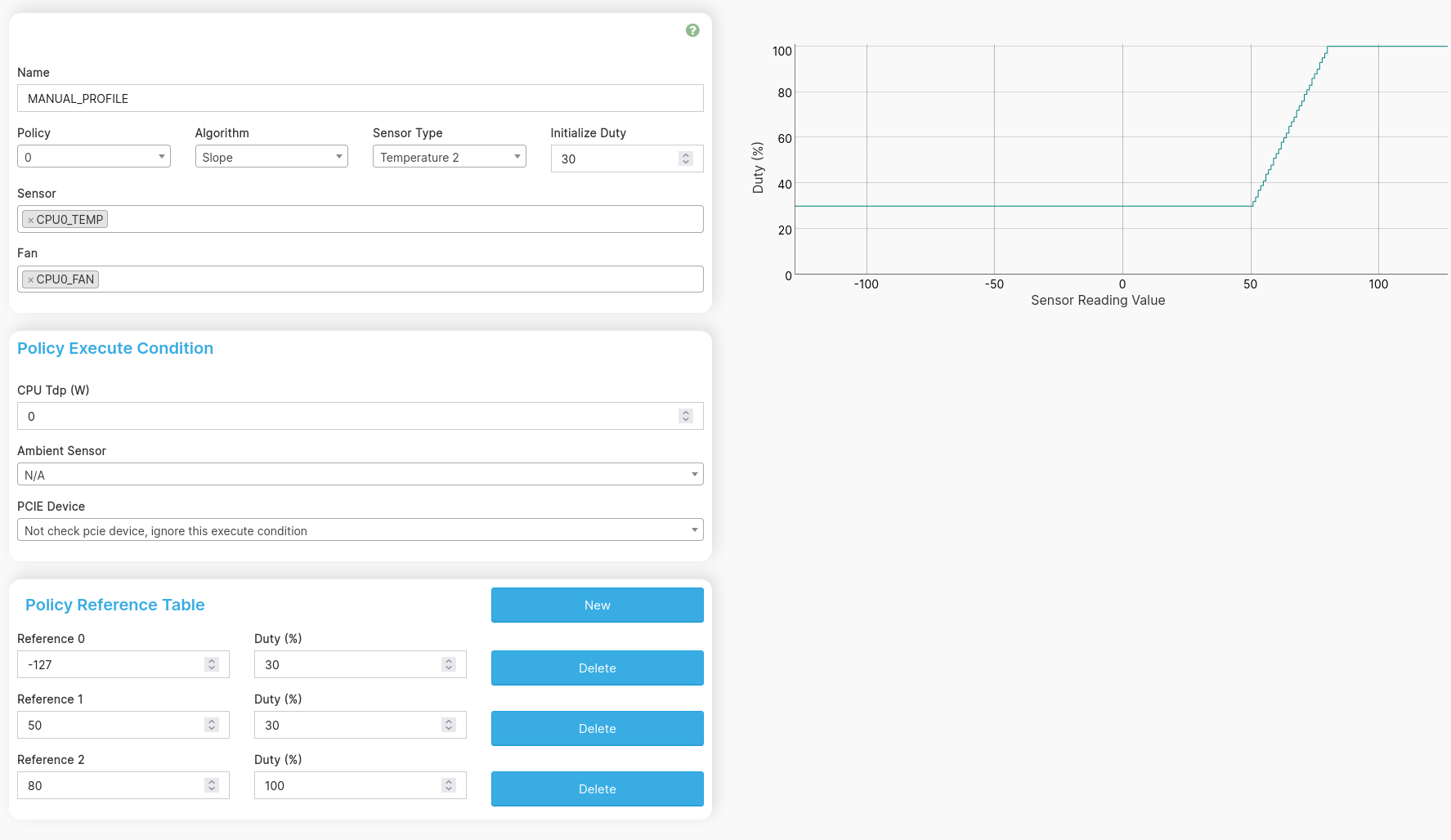
Task: Click the Reference 0 value stepper
Action: [212, 664]
